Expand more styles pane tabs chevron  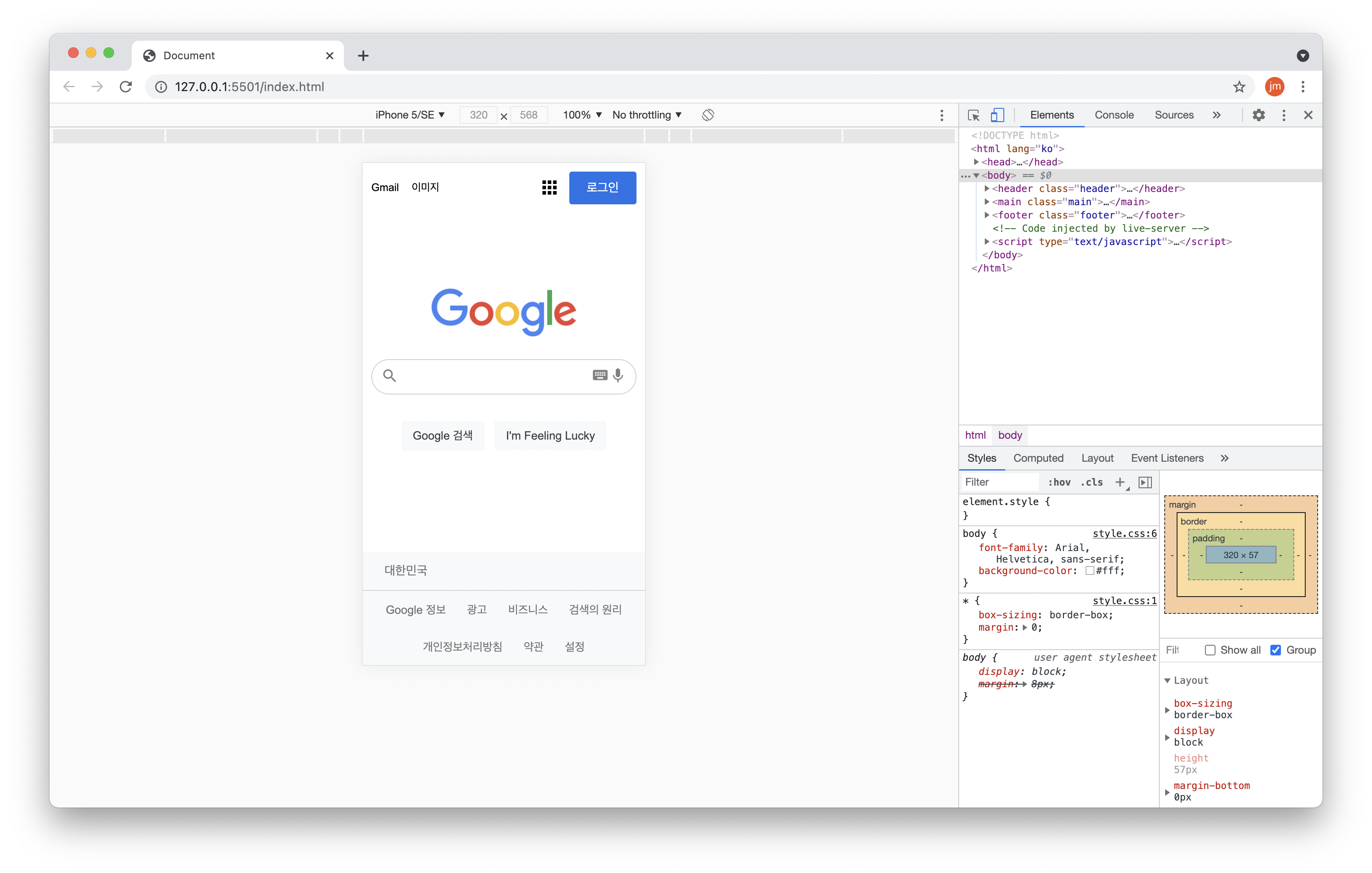(x=1224, y=459)
